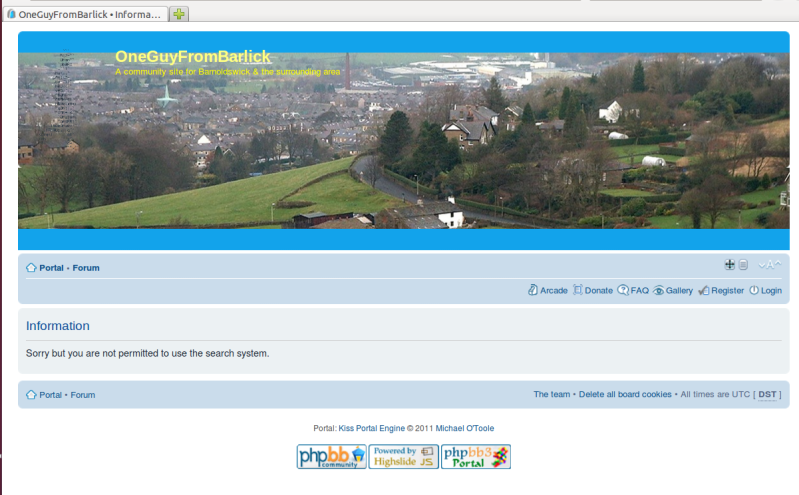Click the Register checkmark icon
This screenshot has height=495, width=799.
pos(704,291)
